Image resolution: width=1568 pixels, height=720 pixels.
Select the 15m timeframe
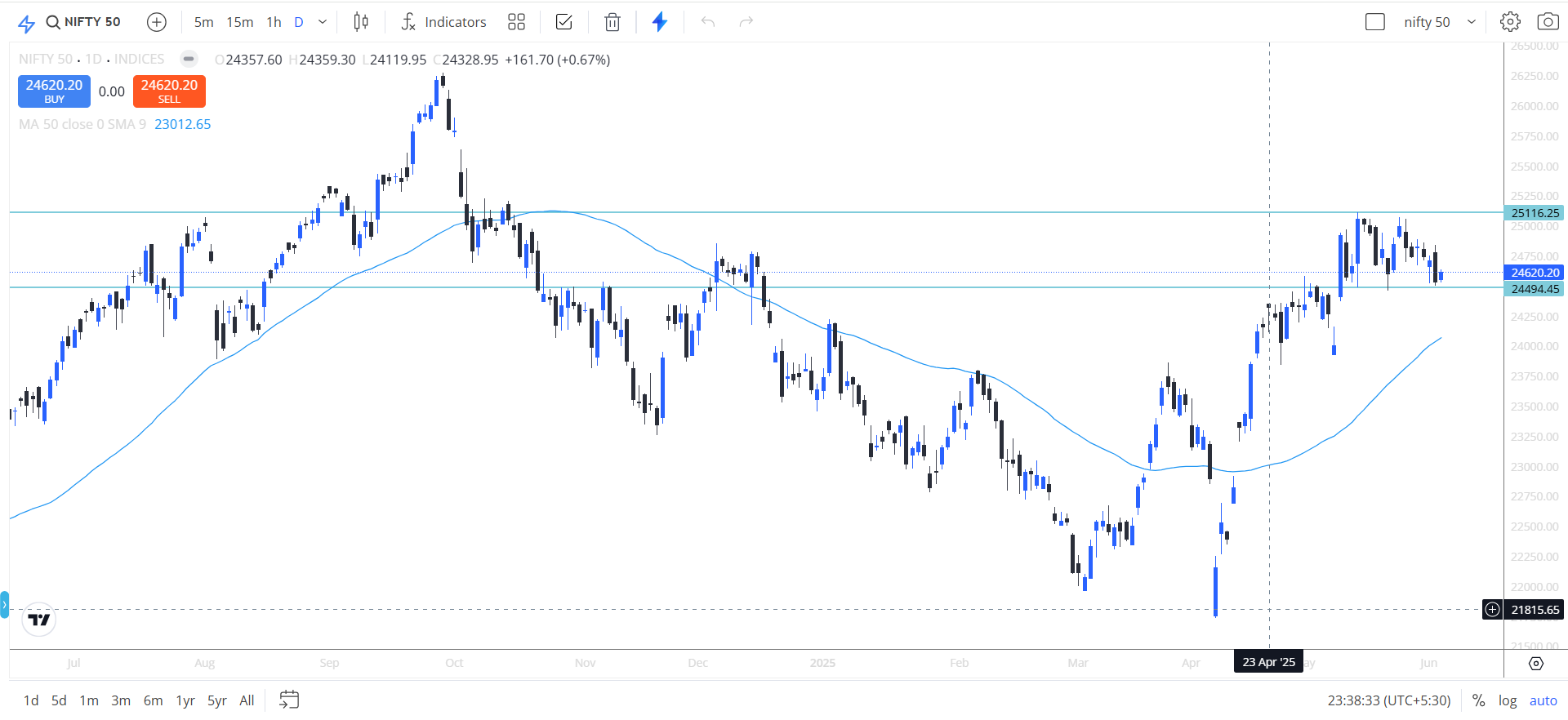(239, 22)
